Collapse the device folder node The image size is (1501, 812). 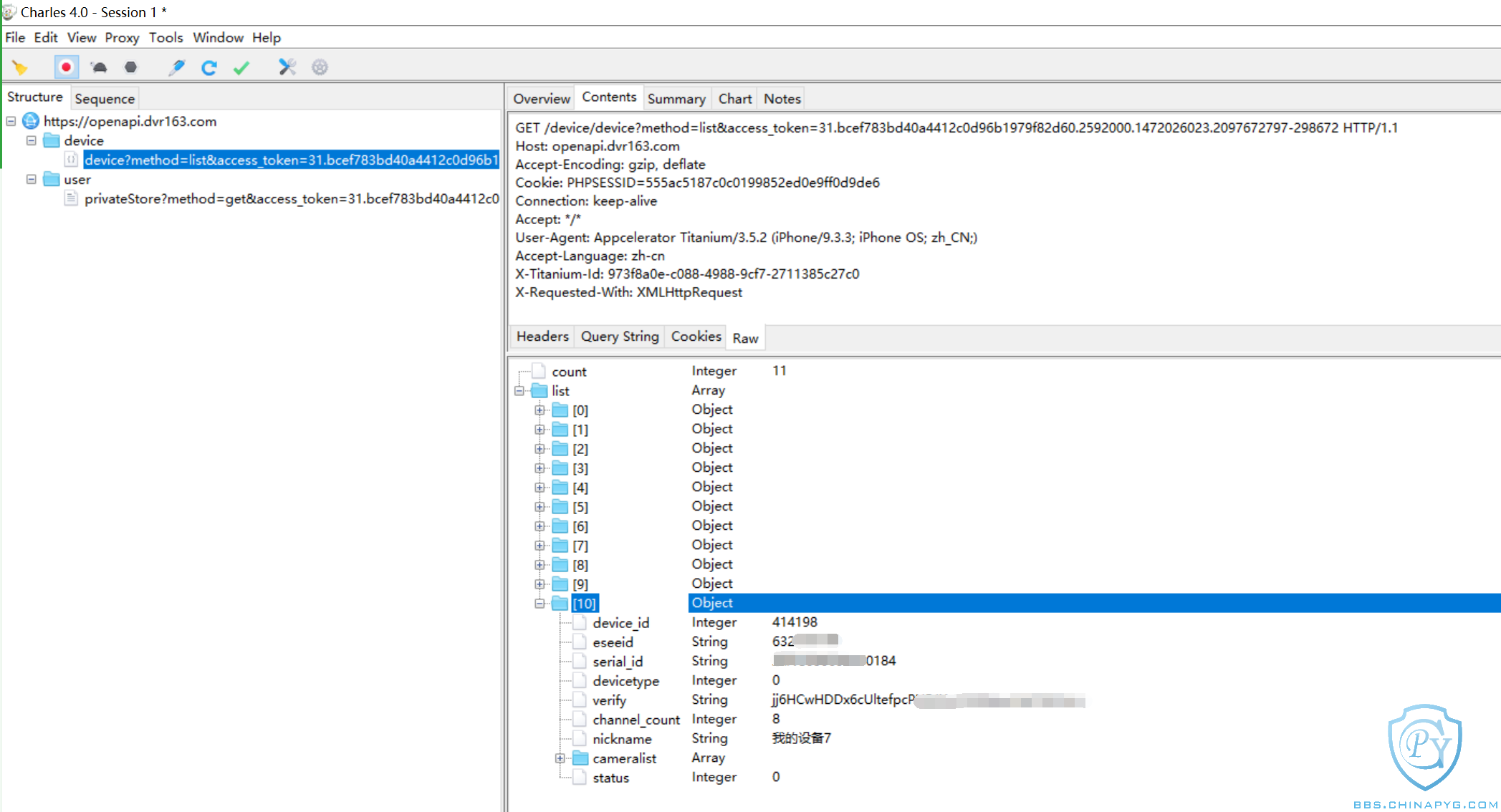[x=32, y=140]
